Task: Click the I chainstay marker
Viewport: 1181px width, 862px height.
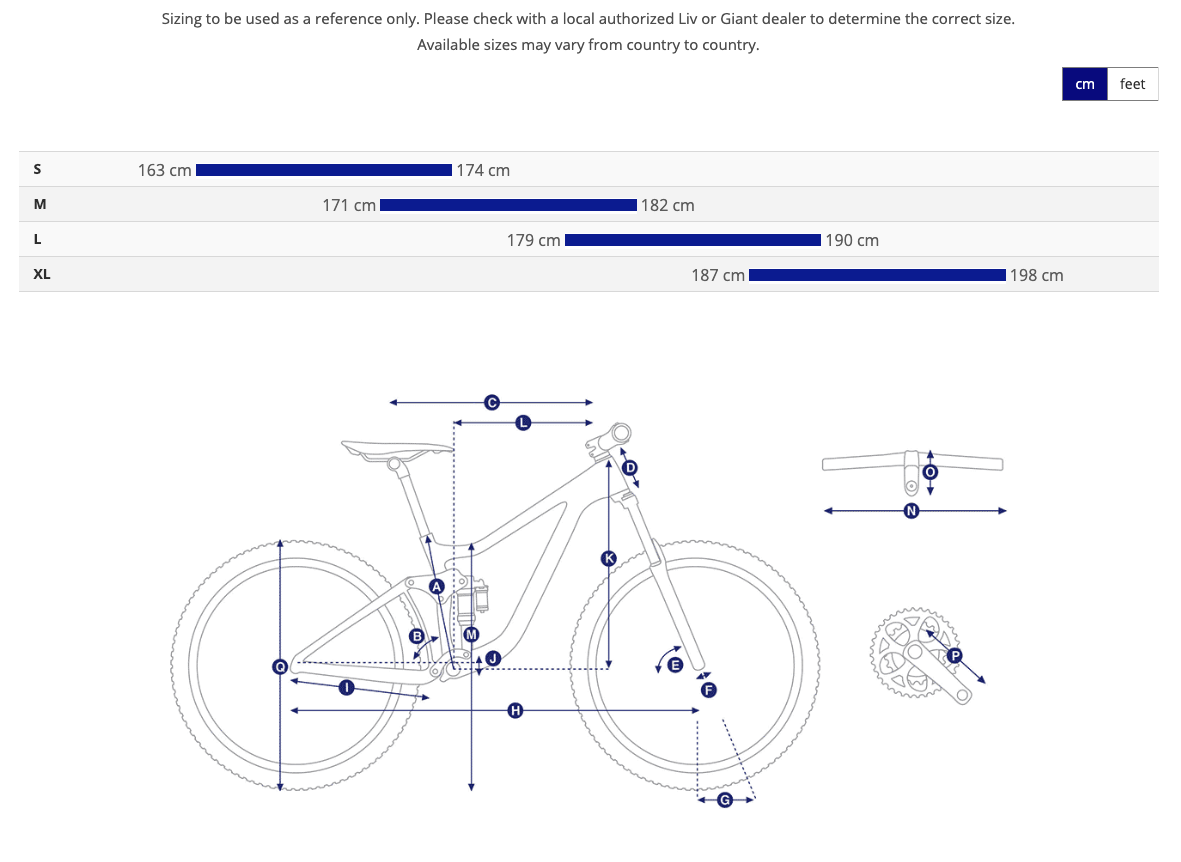Action: [346, 687]
